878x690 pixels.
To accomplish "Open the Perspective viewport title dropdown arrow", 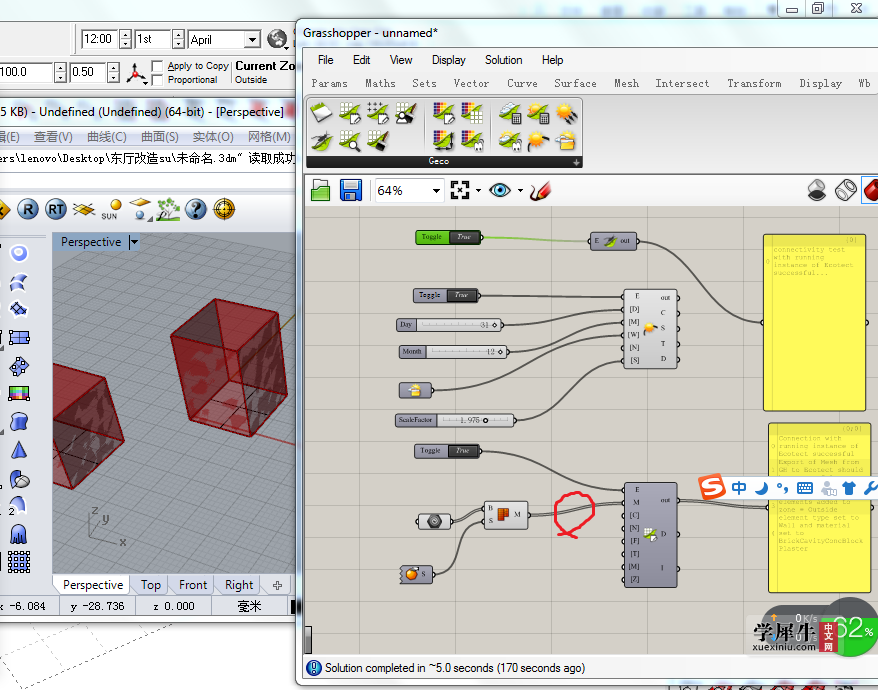I will click(134, 243).
